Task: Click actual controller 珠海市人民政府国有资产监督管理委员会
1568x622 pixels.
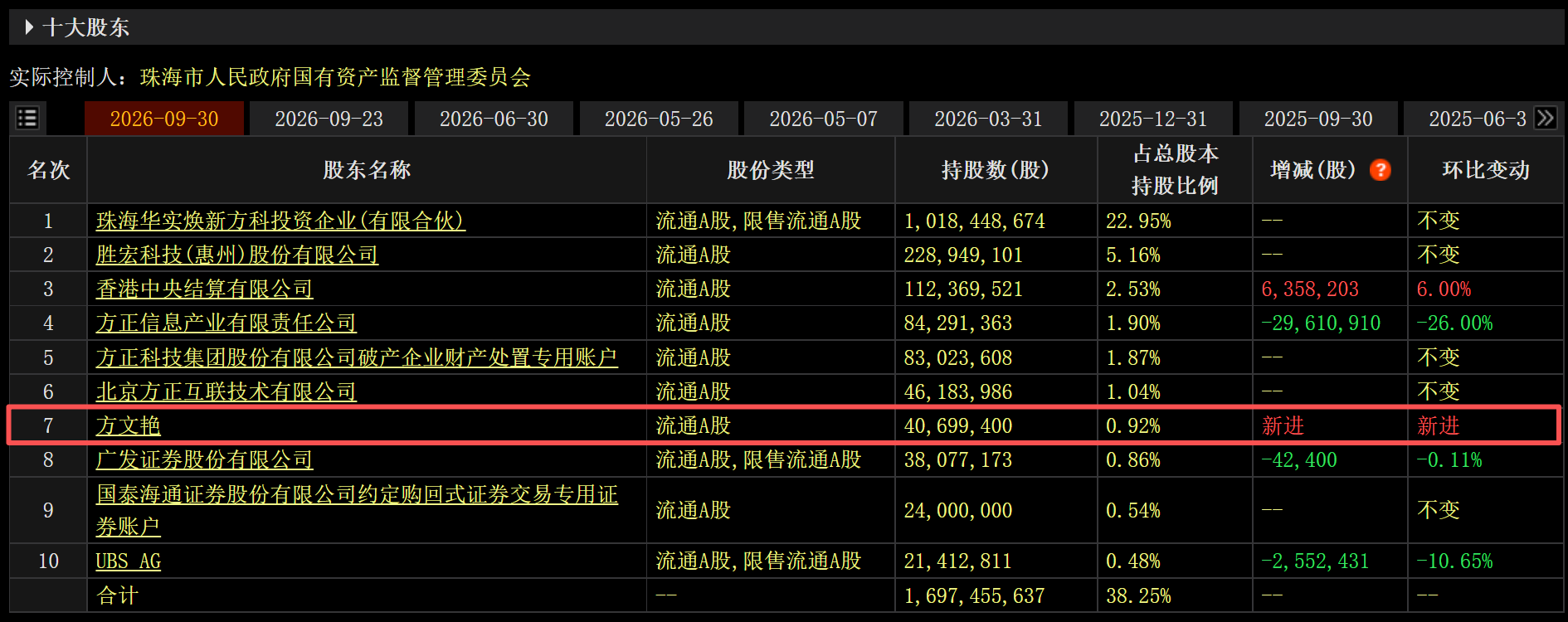Action: [335, 77]
